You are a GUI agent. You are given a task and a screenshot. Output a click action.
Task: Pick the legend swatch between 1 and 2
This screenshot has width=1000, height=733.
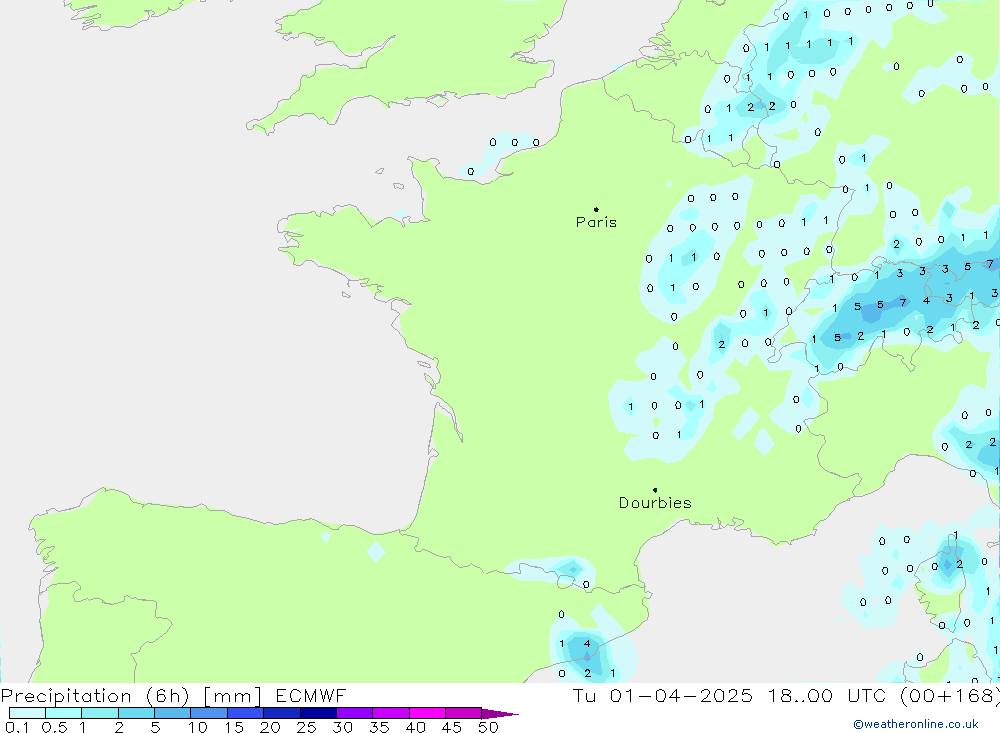[x=100, y=713]
